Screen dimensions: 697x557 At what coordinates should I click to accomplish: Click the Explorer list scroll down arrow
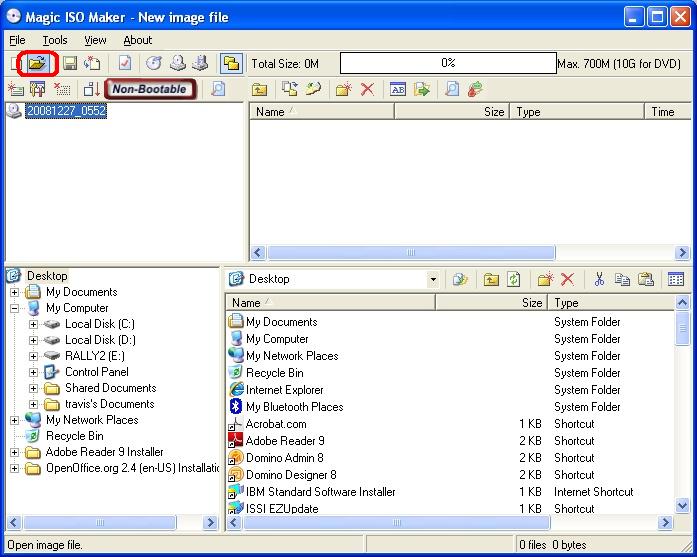coord(682,505)
